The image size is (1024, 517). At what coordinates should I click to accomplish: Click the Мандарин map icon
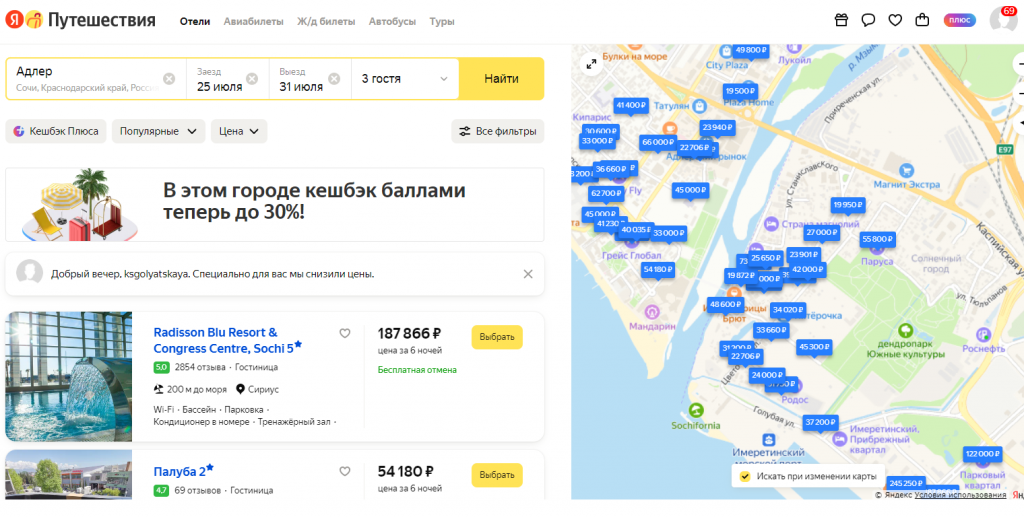(651, 311)
